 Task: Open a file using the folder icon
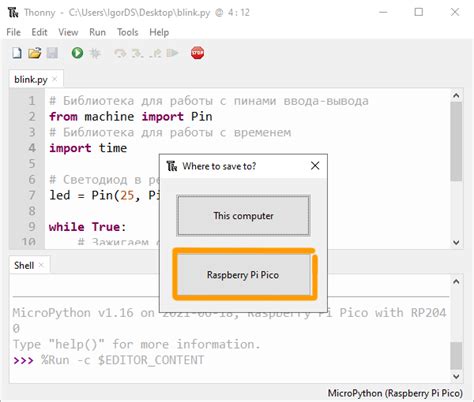pyautogui.click(x=34, y=53)
